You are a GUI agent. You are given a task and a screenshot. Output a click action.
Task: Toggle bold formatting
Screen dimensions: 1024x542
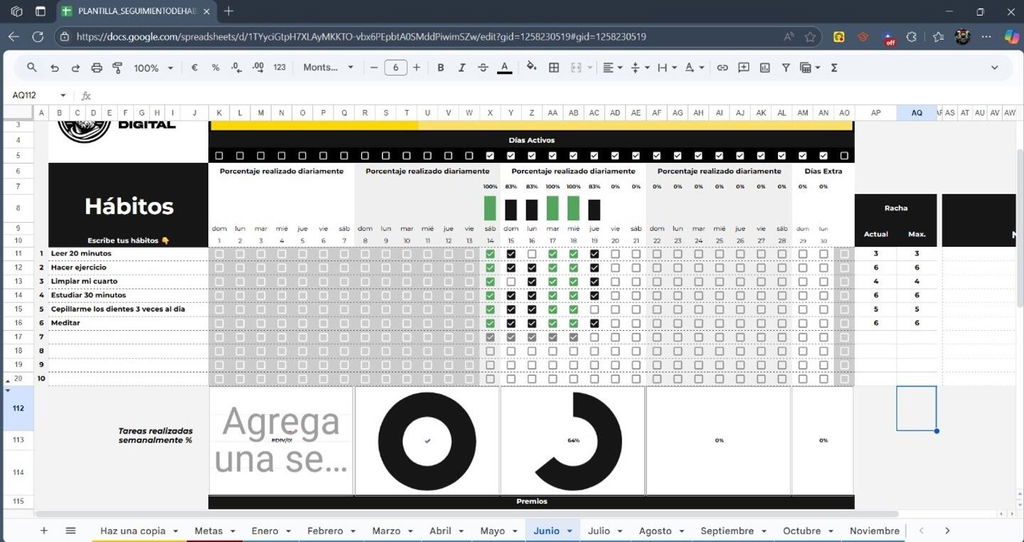click(441, 67)
